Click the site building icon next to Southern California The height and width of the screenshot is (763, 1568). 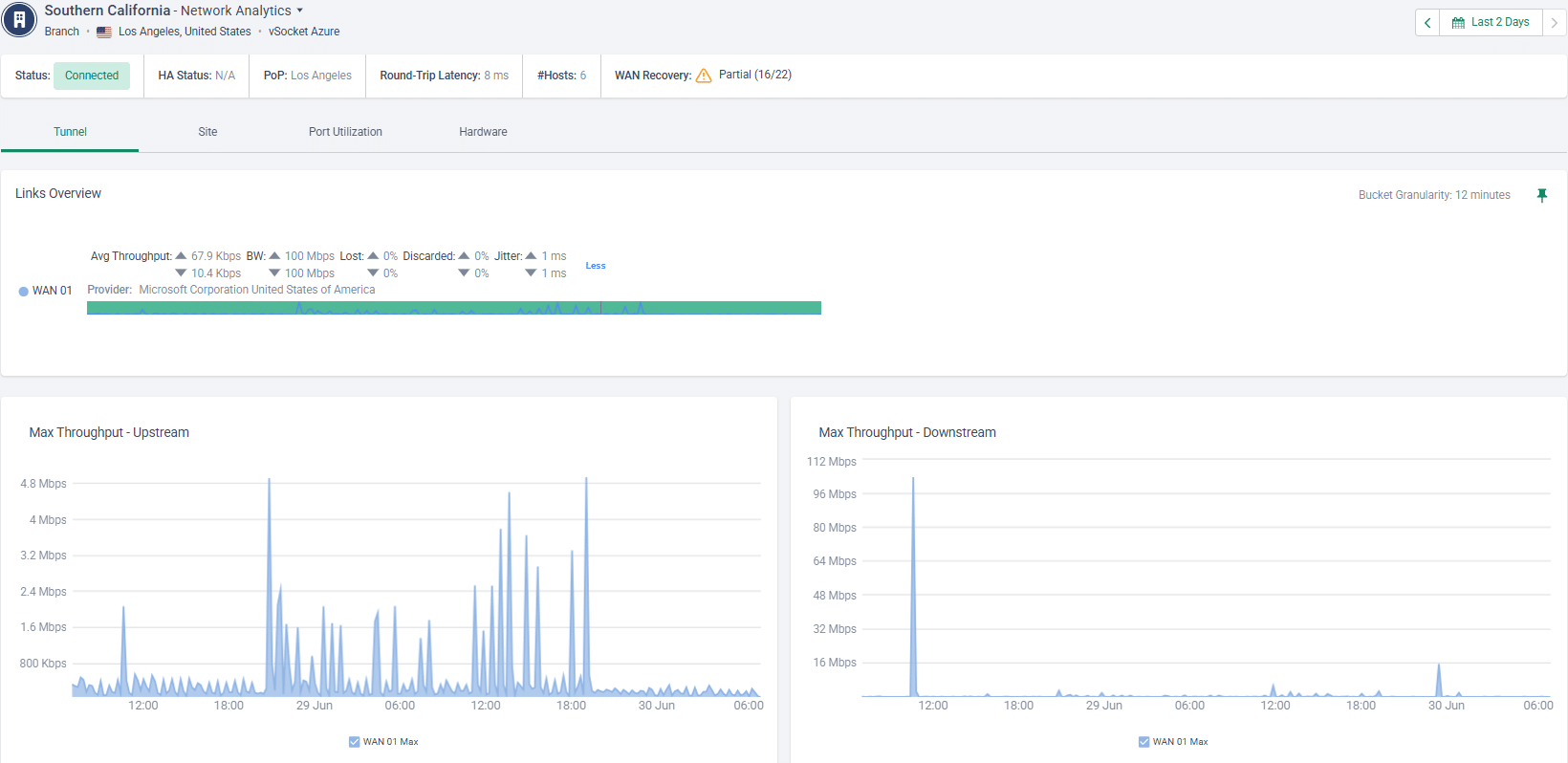[x=19, y=19]
